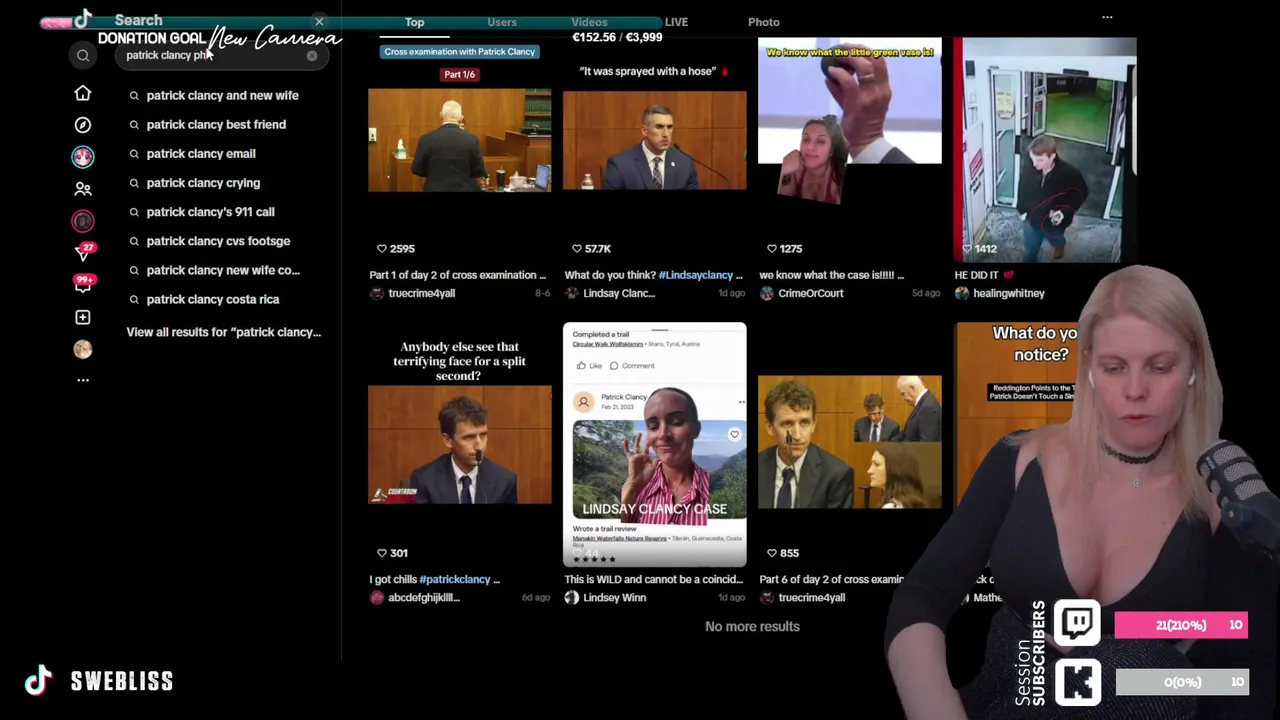Open the healingwhitney username link
Image resolution: width=1280 pixels, height=720 pixels.
[x=1008, y=293]
